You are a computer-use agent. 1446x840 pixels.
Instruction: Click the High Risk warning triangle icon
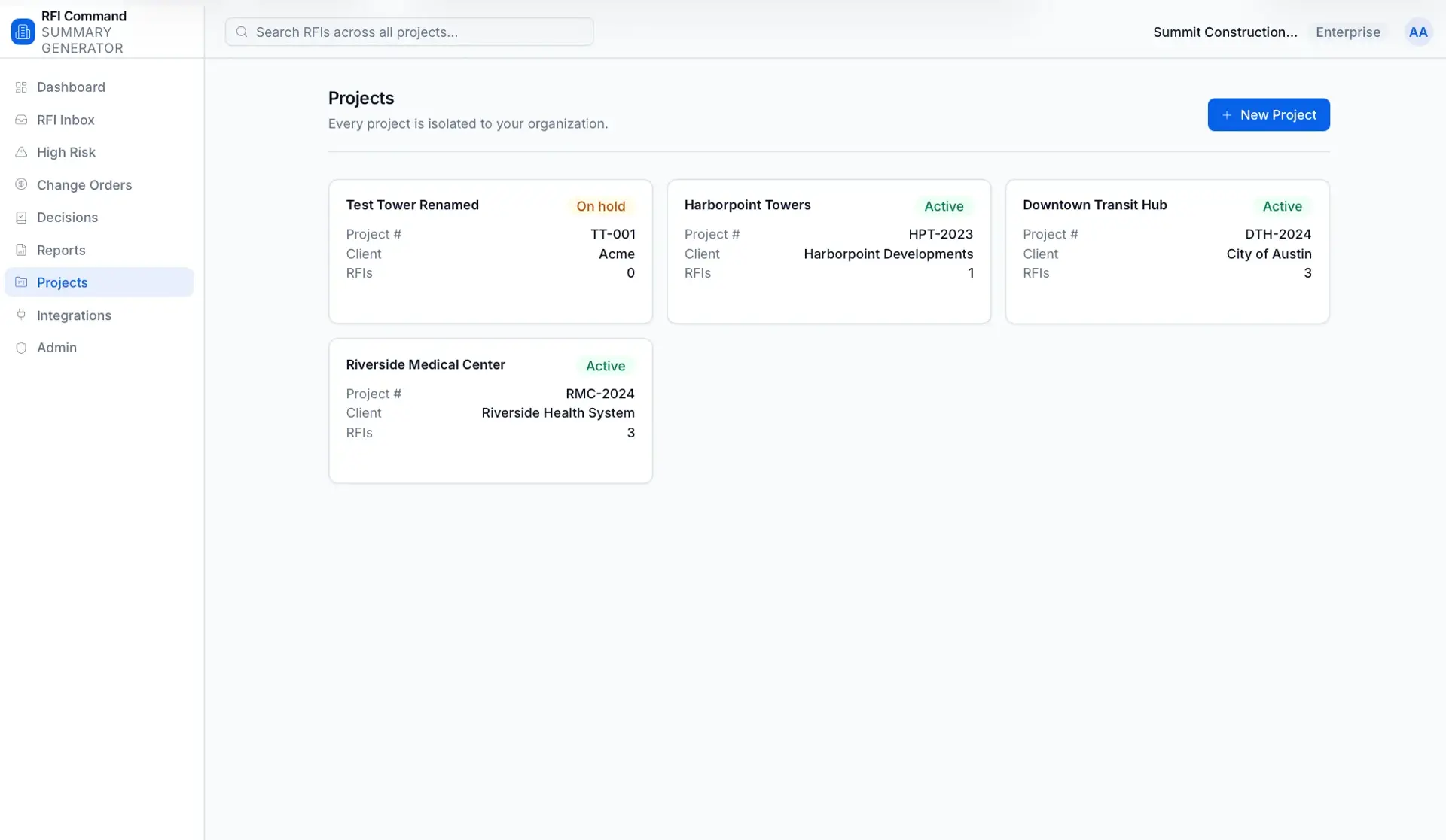click(21, 152)
